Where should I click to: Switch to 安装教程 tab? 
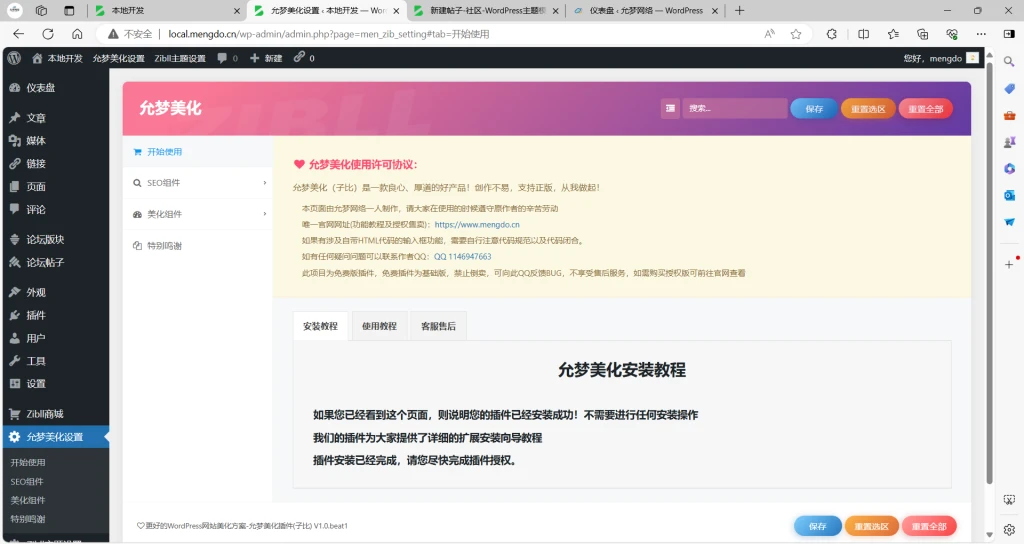click(x=320, y=326)
